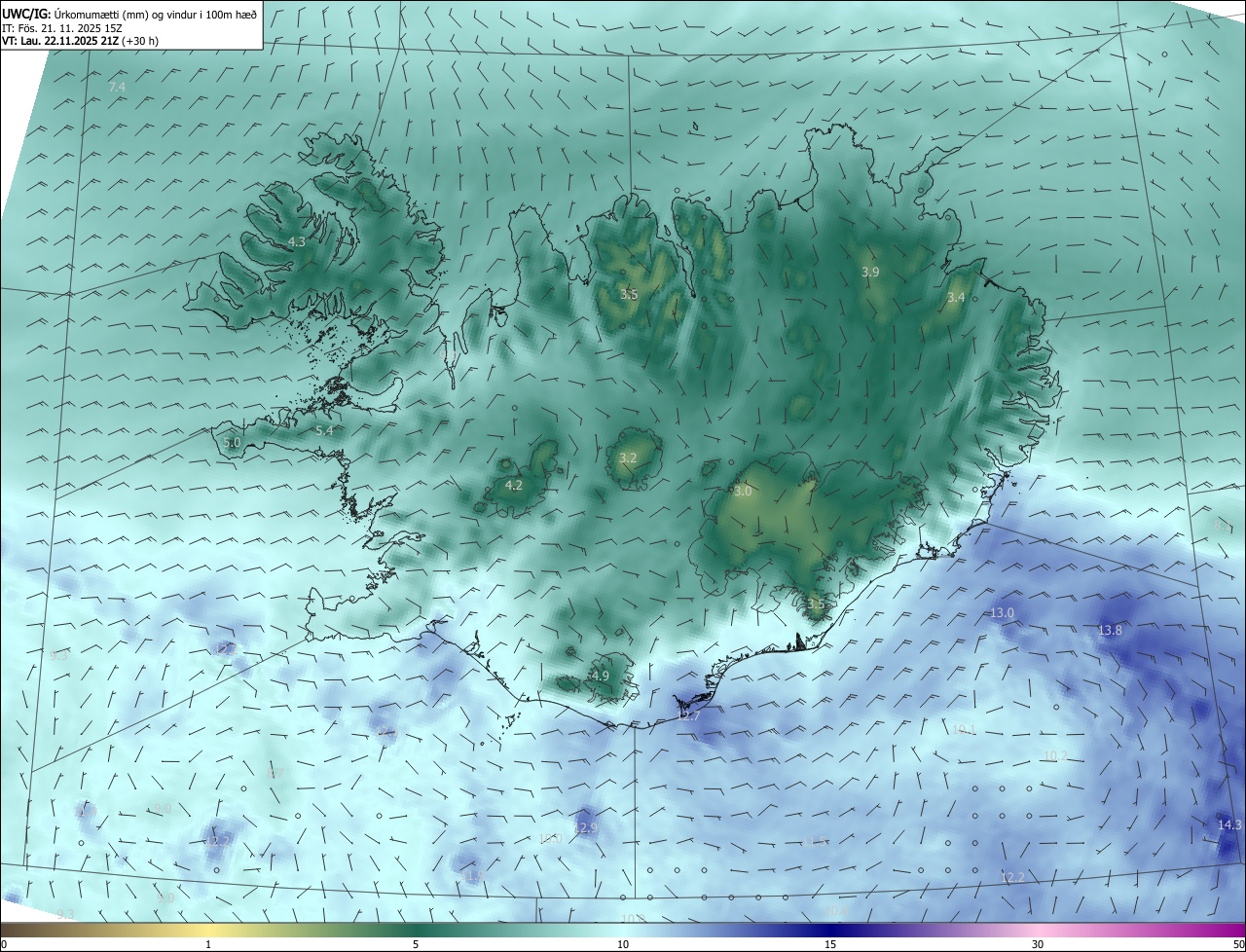The width and height of the screenshot is (1246, 952).
Task: Click the 3.0 value label over the large glacier
Action: click(743, 492)
